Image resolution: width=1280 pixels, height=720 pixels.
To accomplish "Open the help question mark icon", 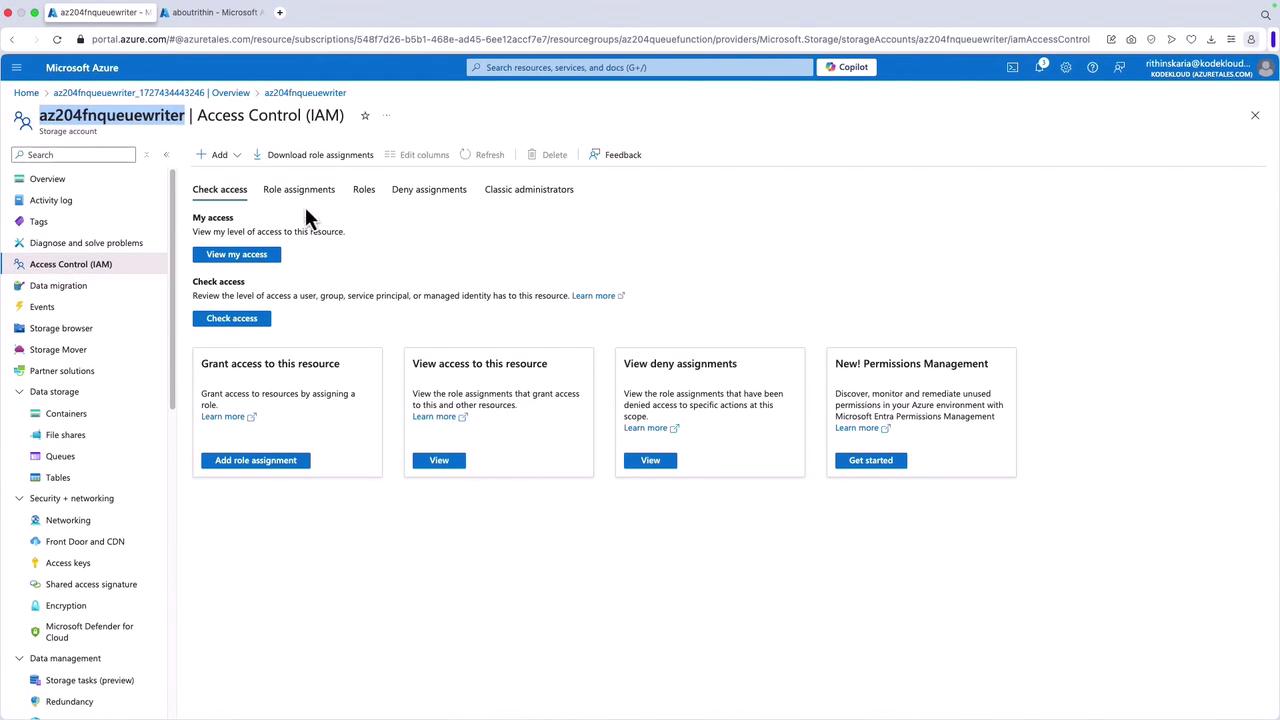I will tap(1092, 67).
